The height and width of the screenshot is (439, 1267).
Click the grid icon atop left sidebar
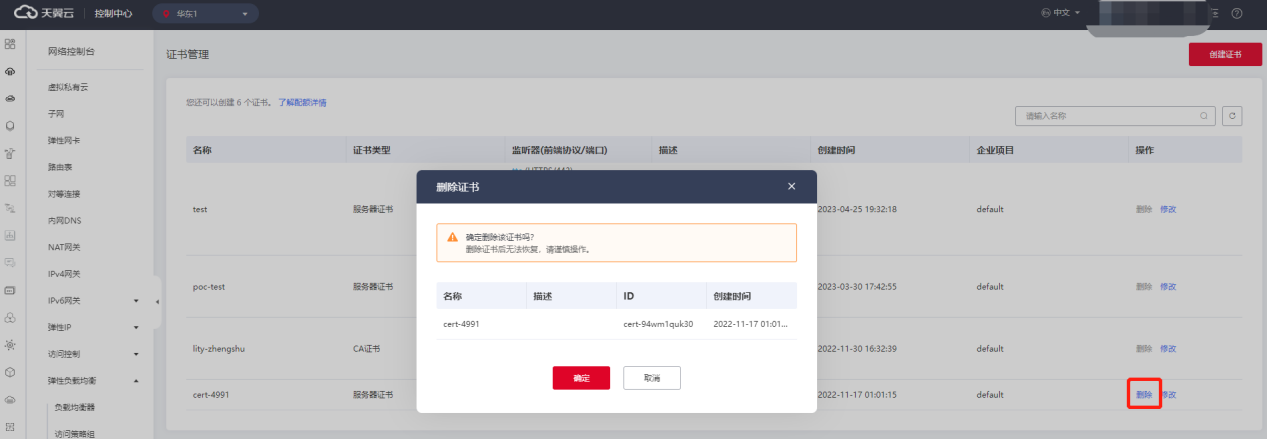click(x=10, y=45)
